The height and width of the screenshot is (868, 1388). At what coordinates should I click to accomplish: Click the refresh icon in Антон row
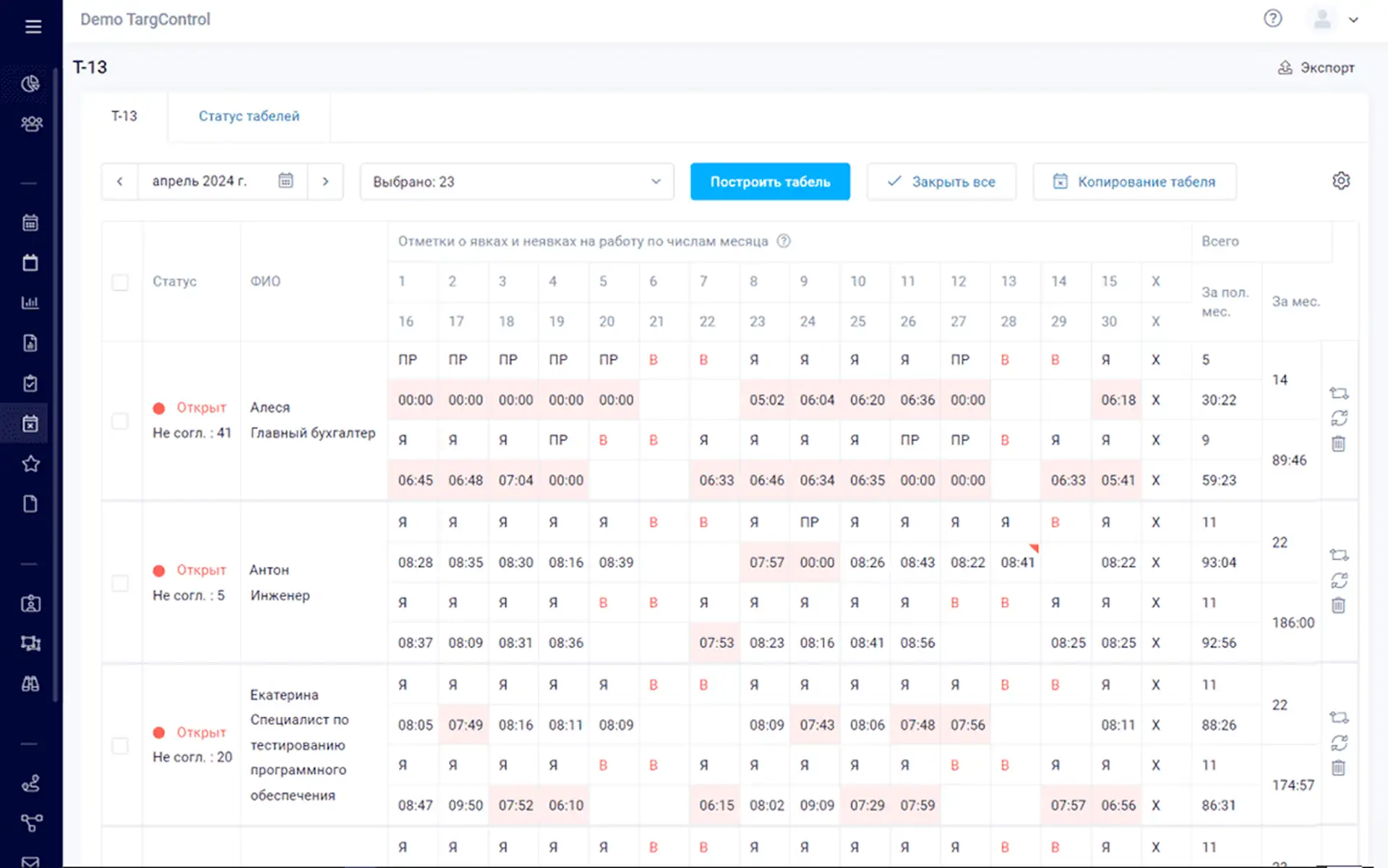pyautogui.click(x=1339, y=580)
